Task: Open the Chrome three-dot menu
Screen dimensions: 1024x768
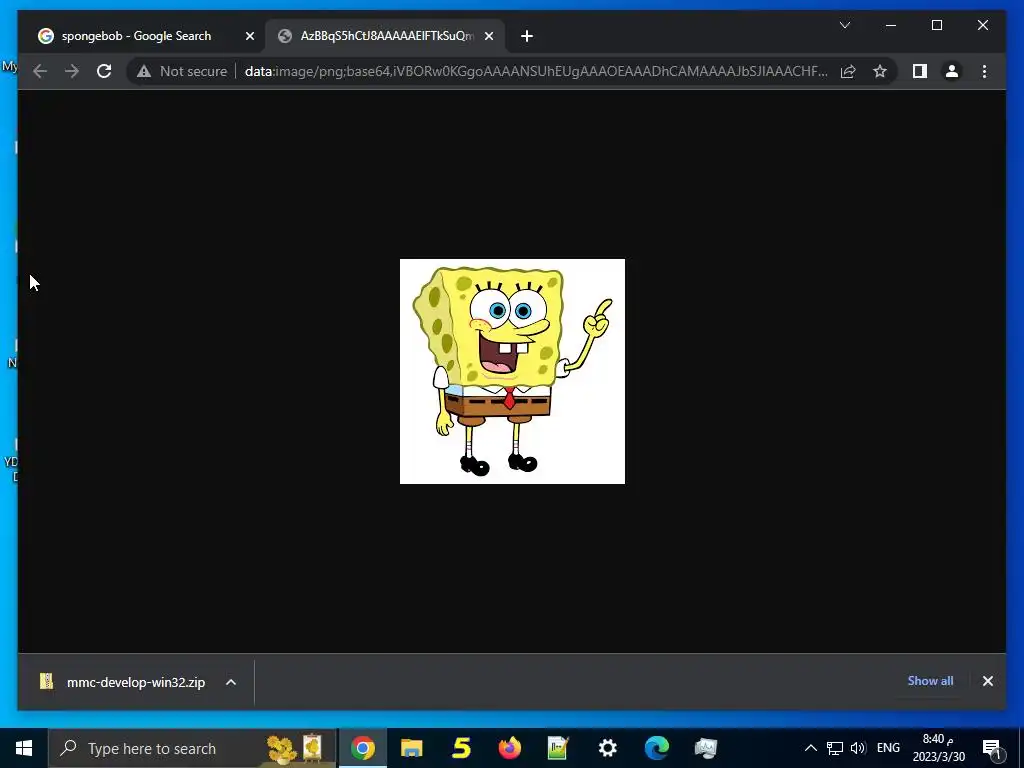Action: (x=984, y=71)
